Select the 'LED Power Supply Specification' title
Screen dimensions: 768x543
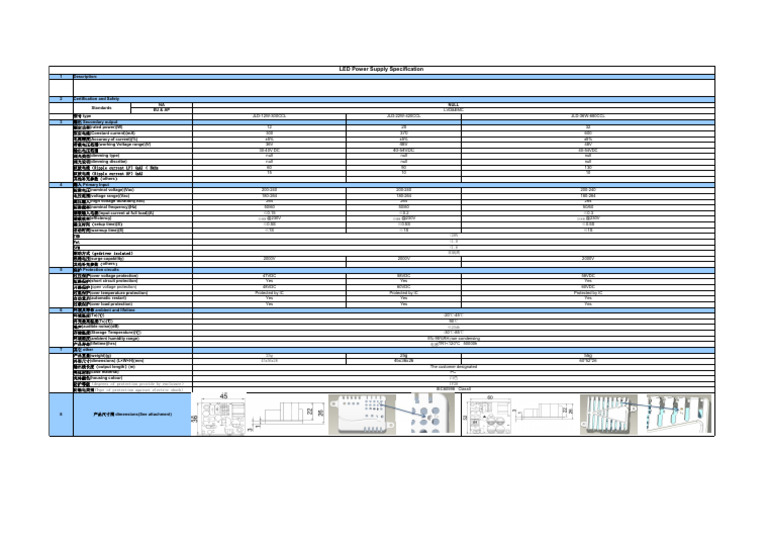381,69
